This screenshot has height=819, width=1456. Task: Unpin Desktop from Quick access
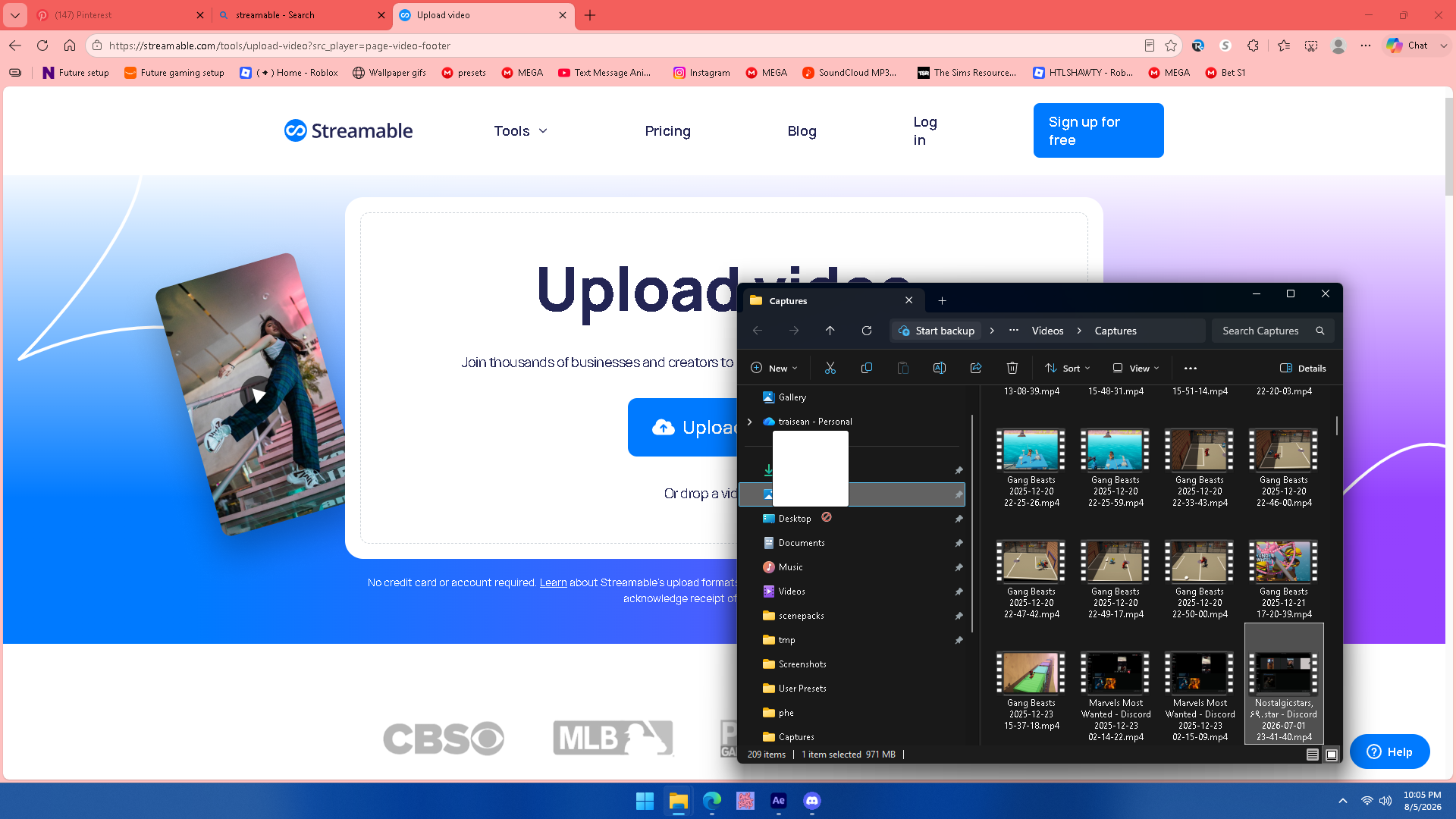pos(959,519)
